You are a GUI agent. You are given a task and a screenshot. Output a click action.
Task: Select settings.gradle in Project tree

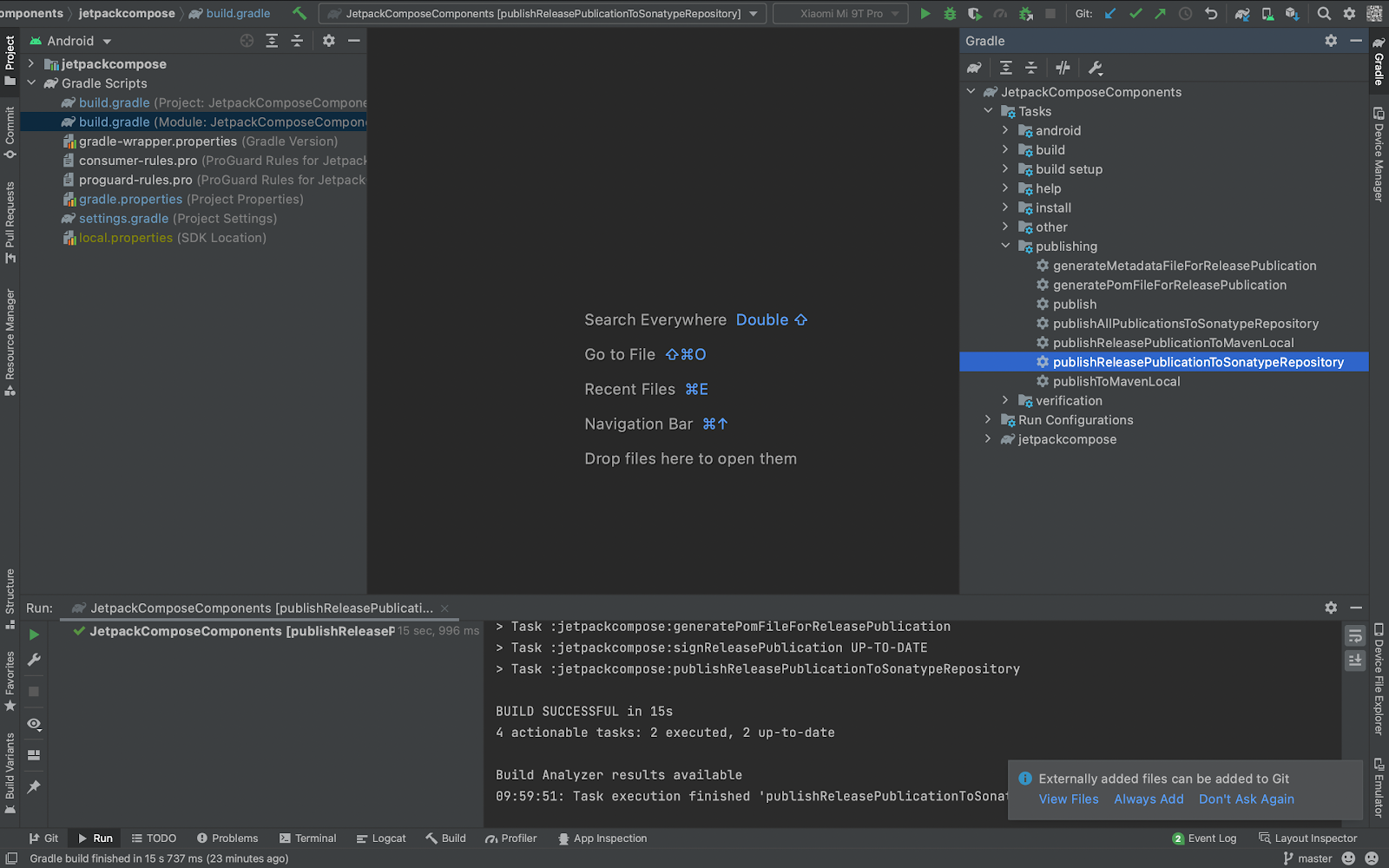(x=123, y=218)
